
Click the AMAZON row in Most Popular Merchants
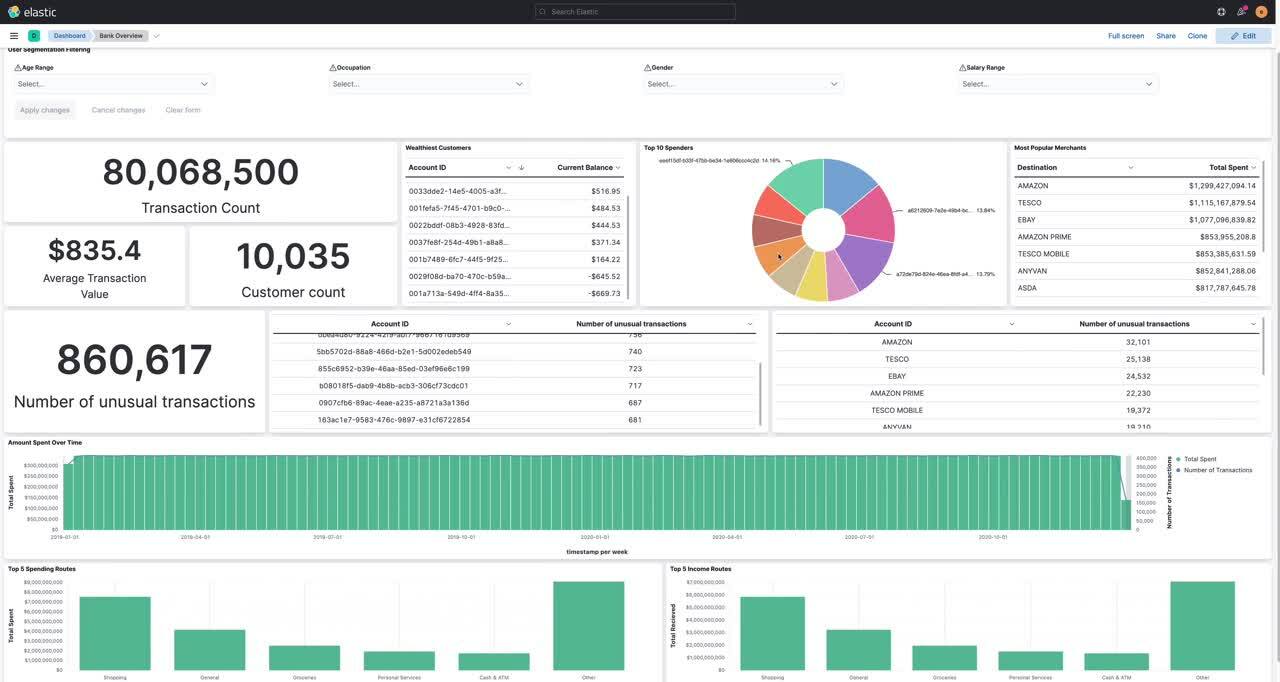click(x=1136, y=186)
